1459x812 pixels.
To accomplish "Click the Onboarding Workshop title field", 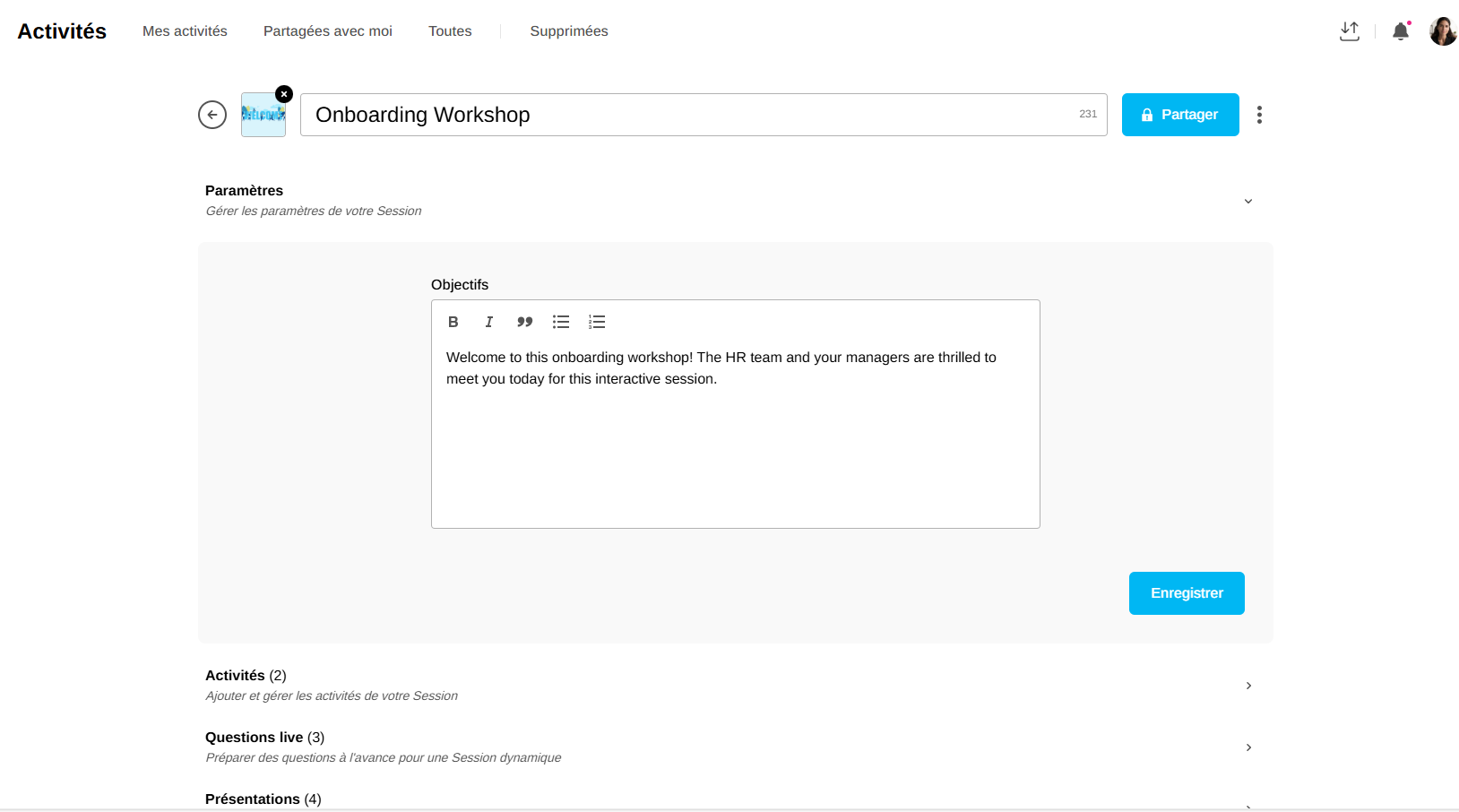I will click(690, 115).
